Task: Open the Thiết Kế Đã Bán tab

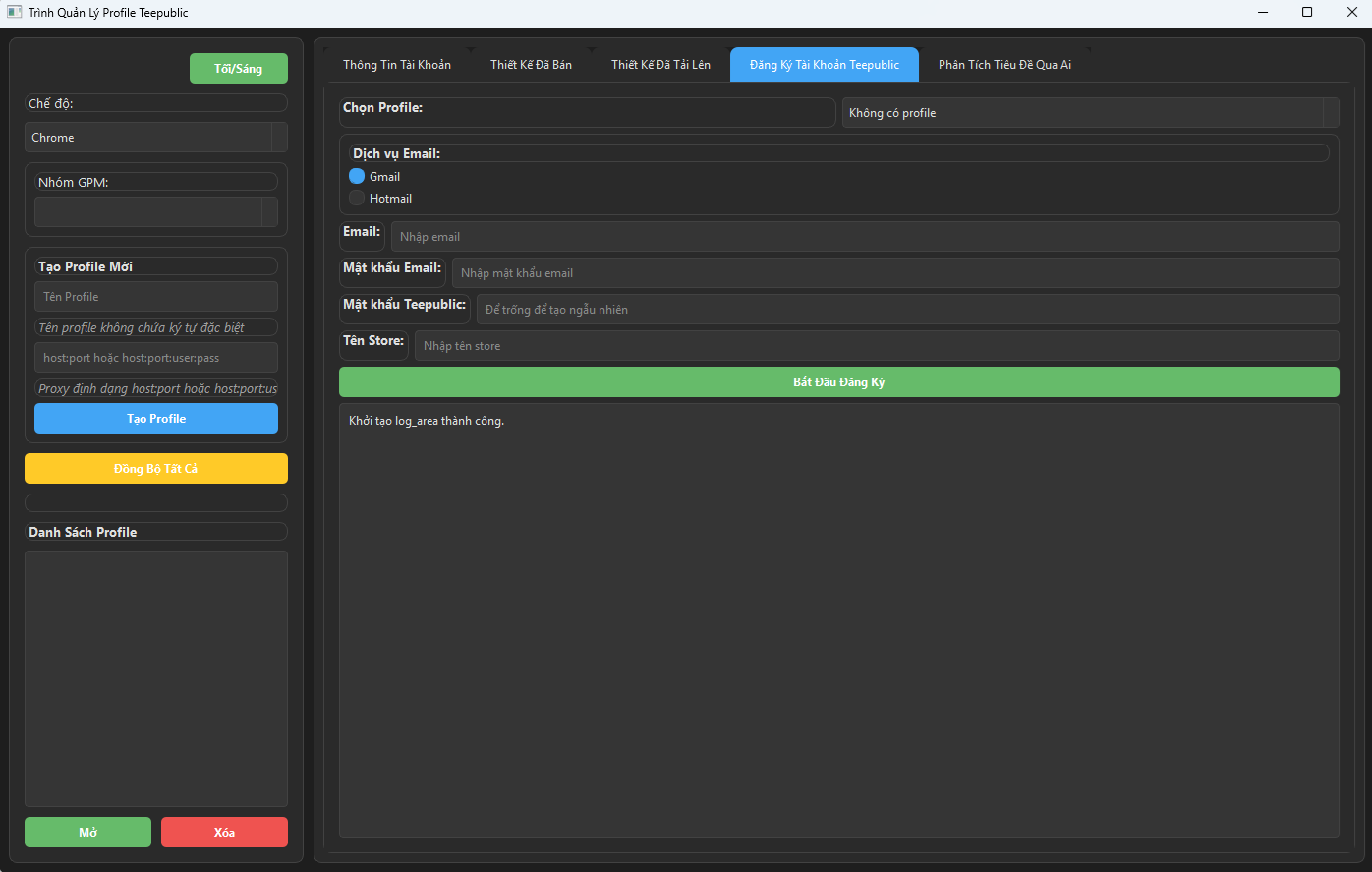Action: tap(531, 65)
